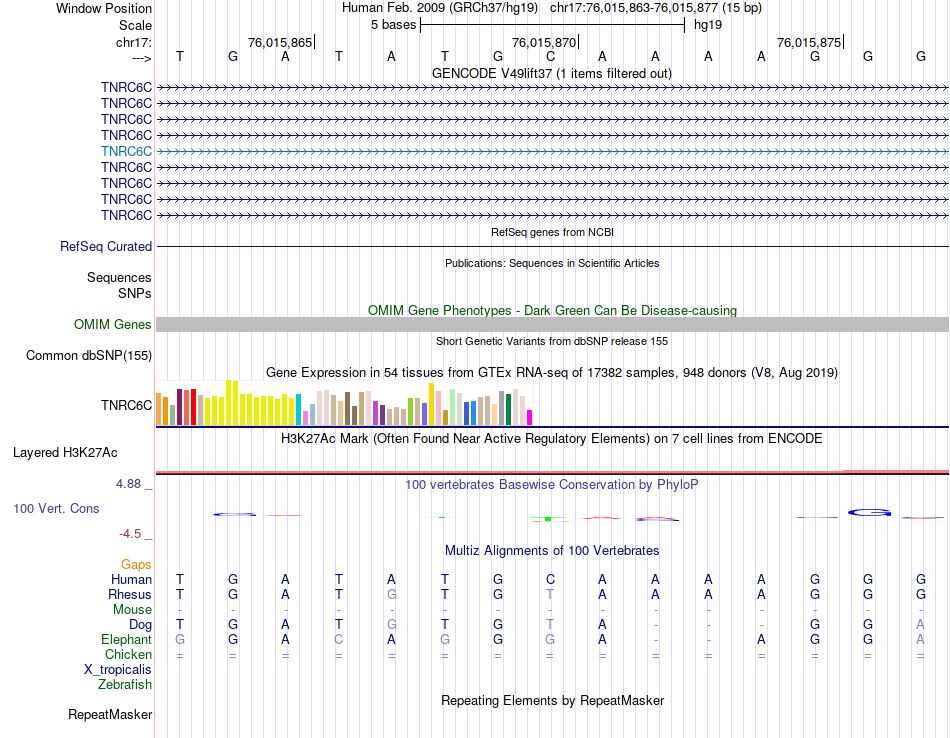Click position marker 76,015,870

coord(544,42)
